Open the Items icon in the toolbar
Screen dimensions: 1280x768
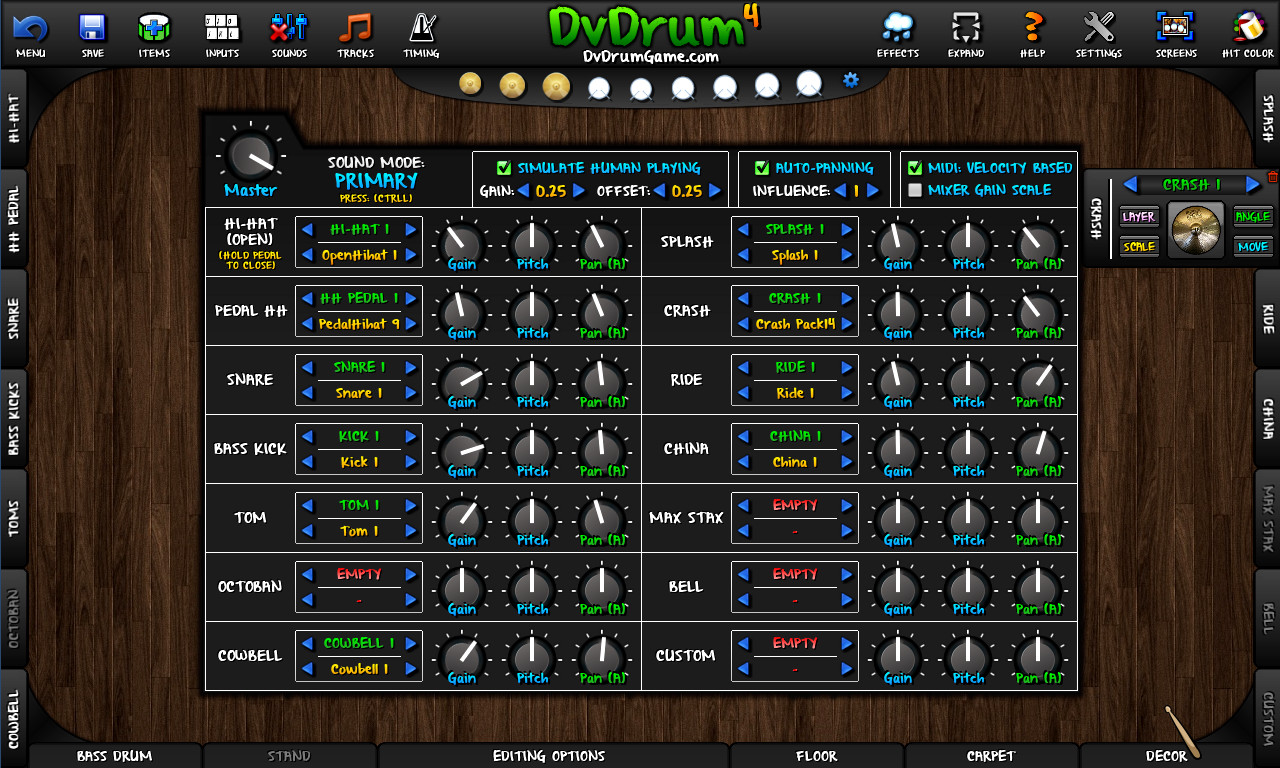pyautogui.click(x=154, y=33)
